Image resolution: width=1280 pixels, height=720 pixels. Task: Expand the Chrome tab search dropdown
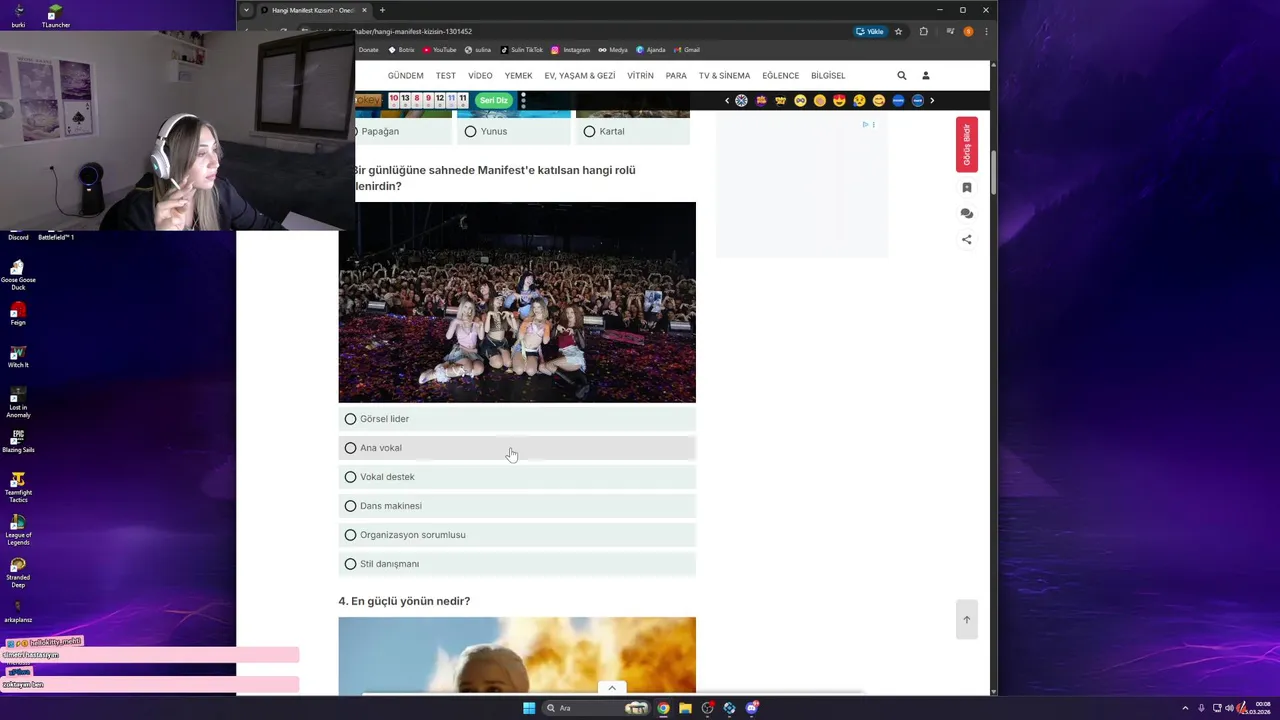point(246,10)
